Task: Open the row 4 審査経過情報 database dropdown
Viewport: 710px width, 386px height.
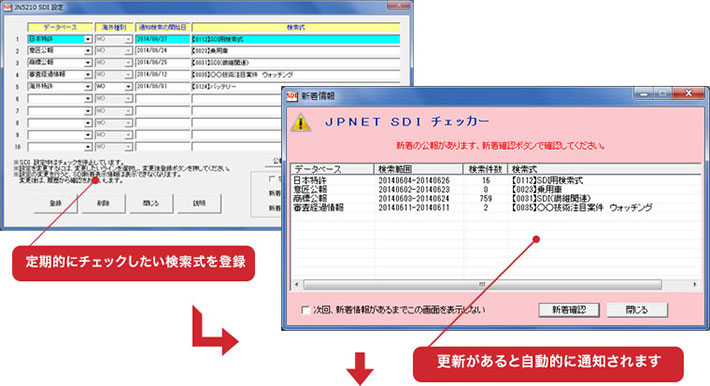Action: (88, 75)
